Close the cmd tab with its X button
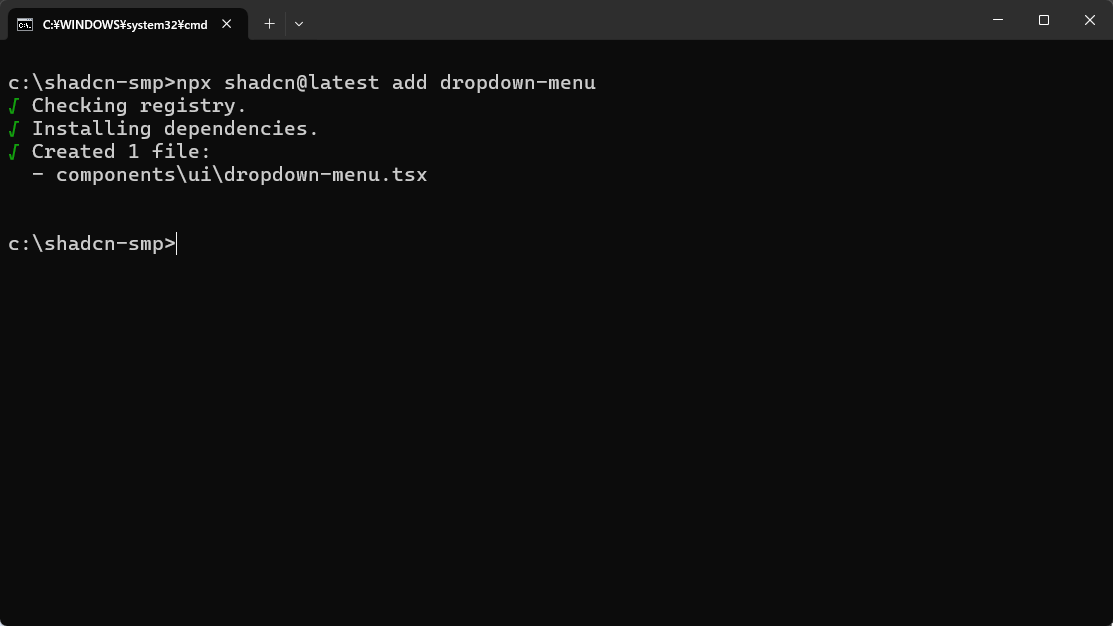 pos(226,23)
